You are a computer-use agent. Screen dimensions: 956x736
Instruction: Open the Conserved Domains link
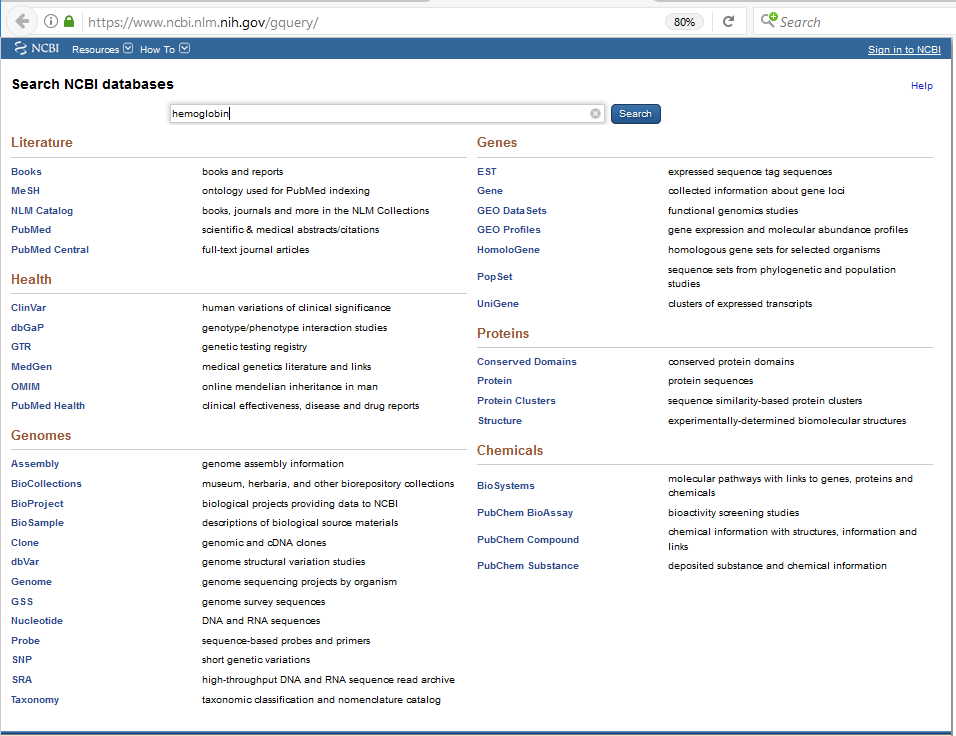coord(526,362)
